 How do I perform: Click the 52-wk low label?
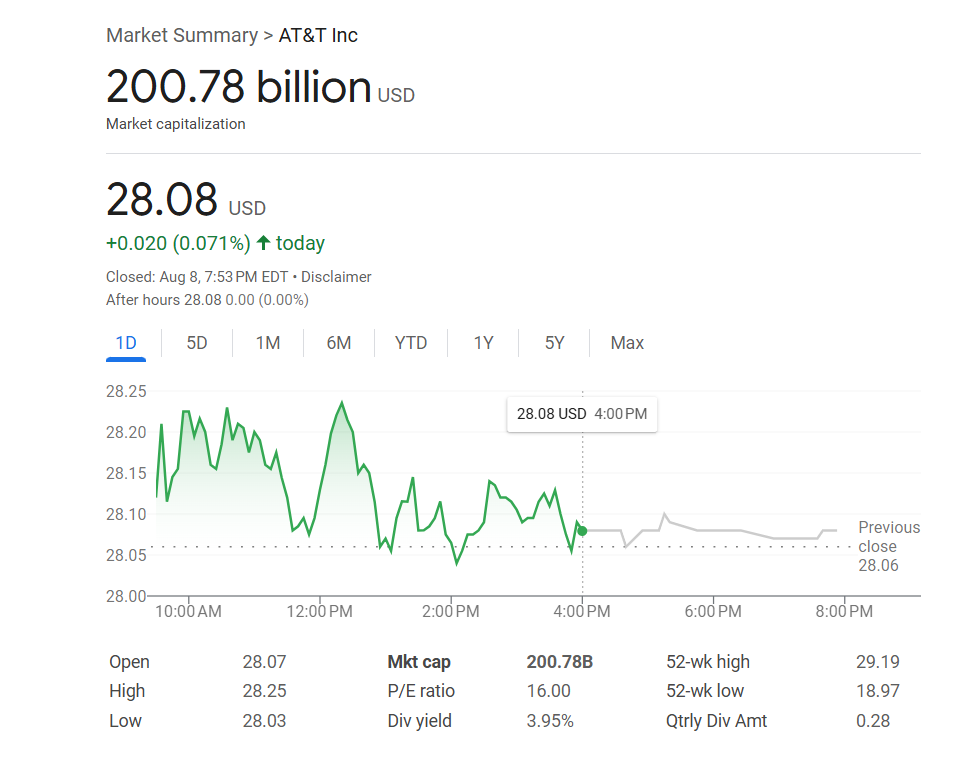click(x=705, y=691)
